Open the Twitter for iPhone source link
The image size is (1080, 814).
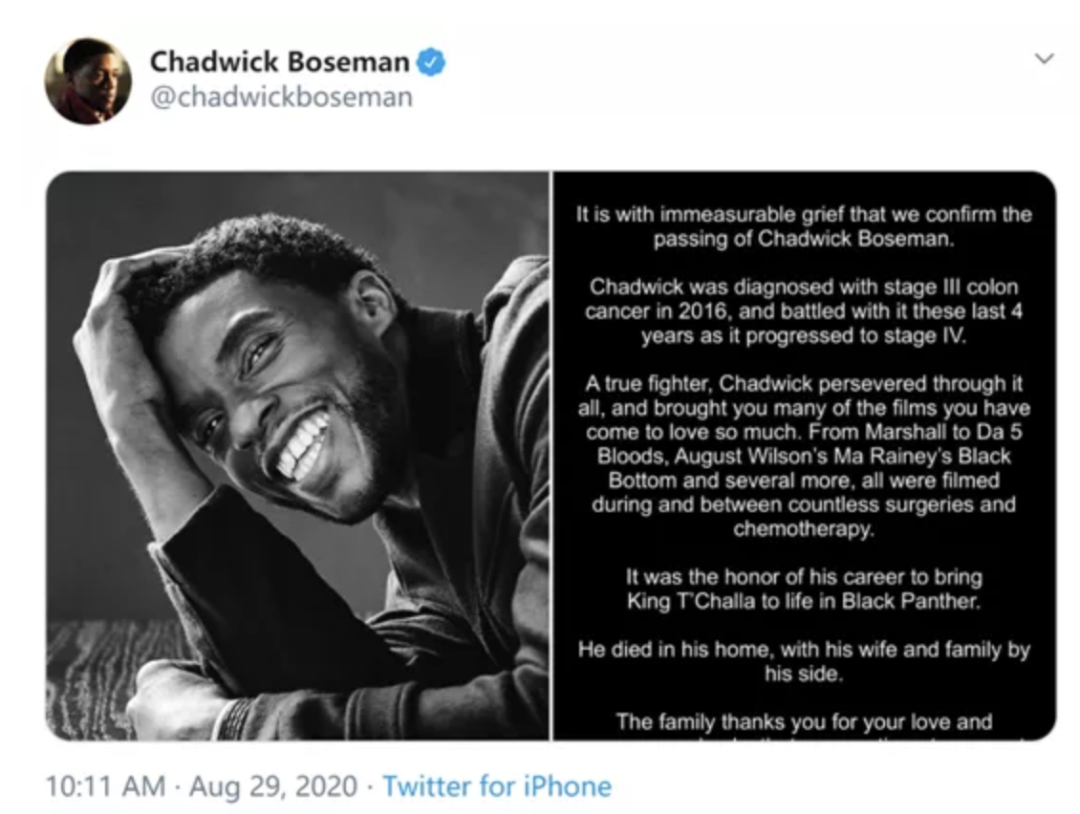496,786
